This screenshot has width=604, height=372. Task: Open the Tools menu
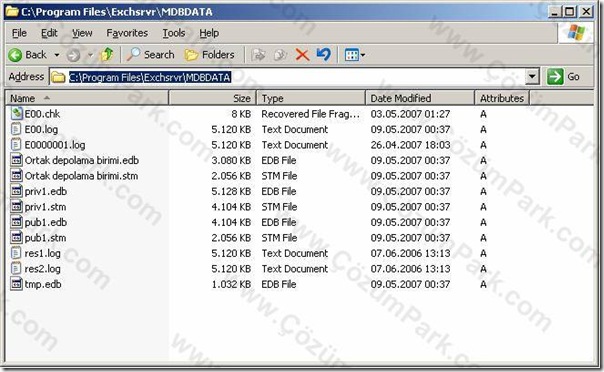click(174, 34)
